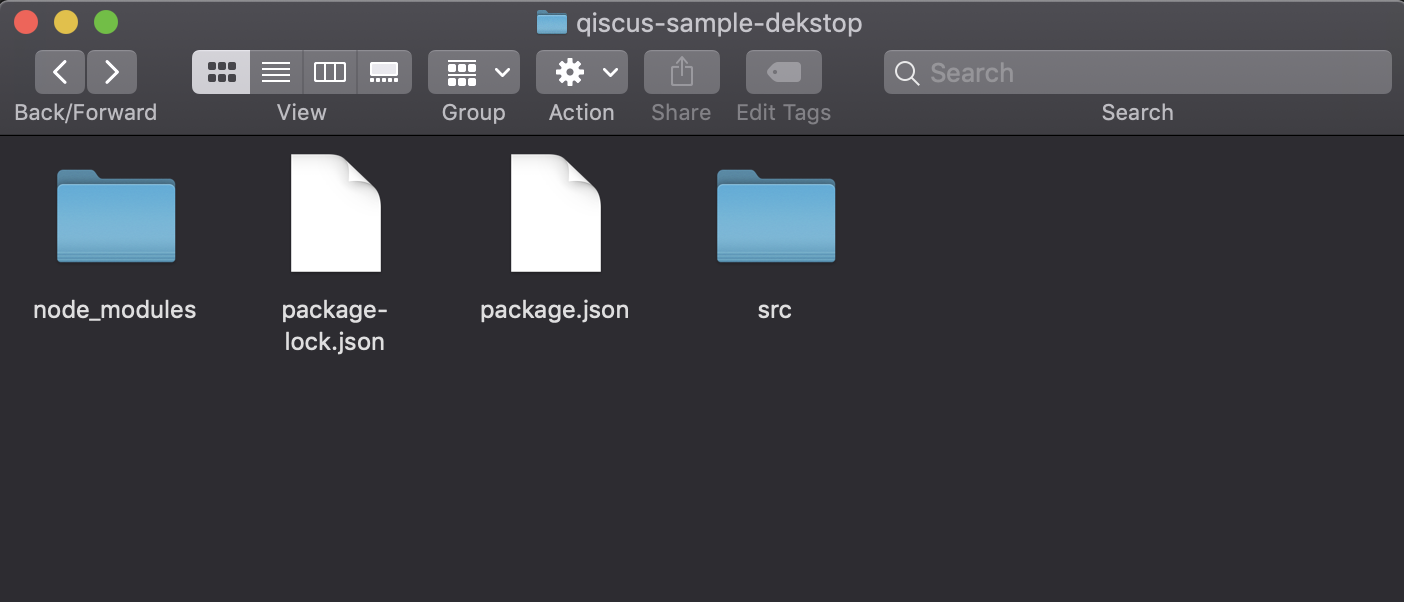The height and width of the screenshot is (602, 1404).
Task: Select the package.json file icon
Action: click(556, 213)
